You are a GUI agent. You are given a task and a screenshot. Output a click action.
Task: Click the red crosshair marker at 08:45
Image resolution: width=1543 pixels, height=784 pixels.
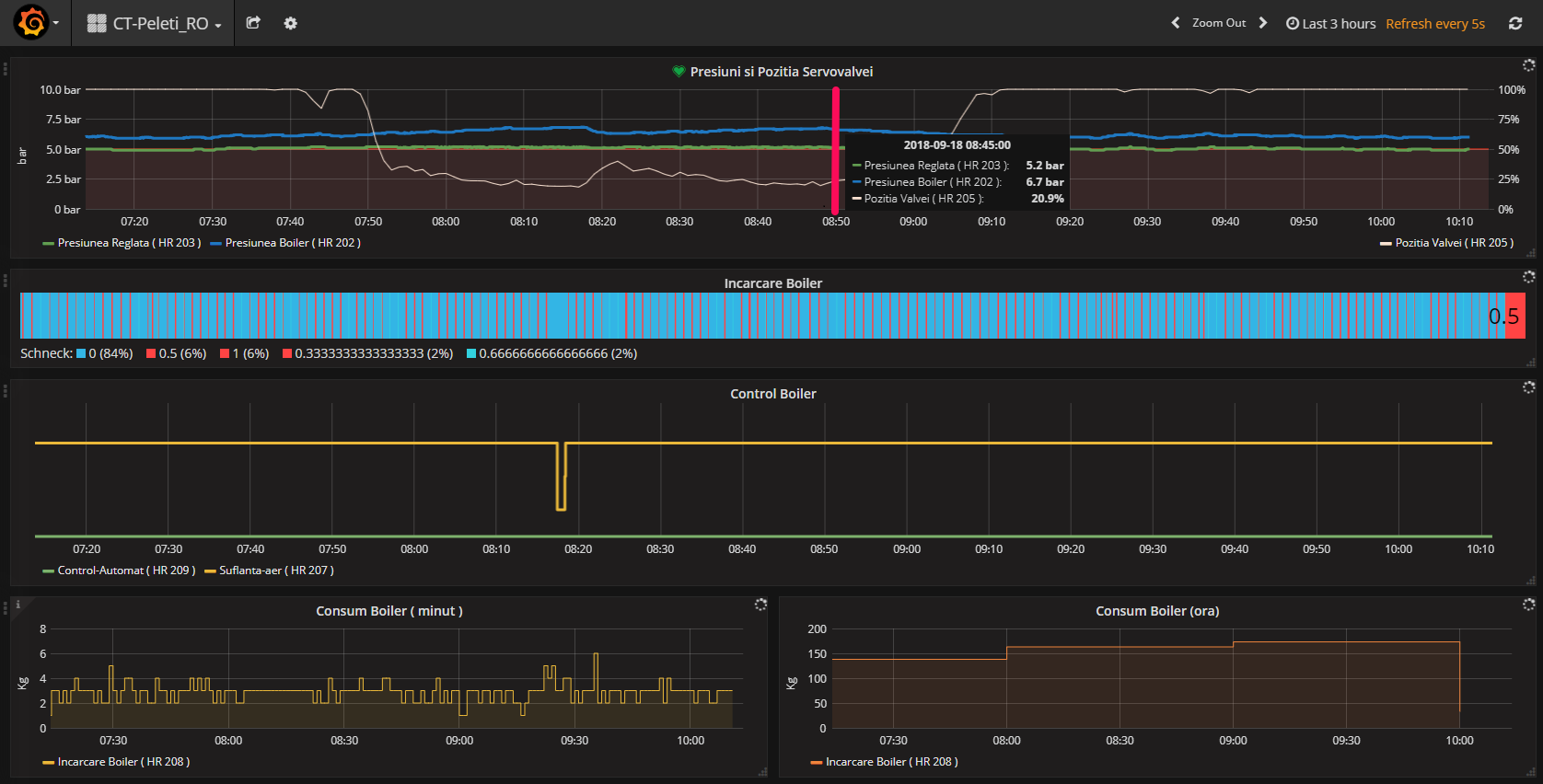836,150
